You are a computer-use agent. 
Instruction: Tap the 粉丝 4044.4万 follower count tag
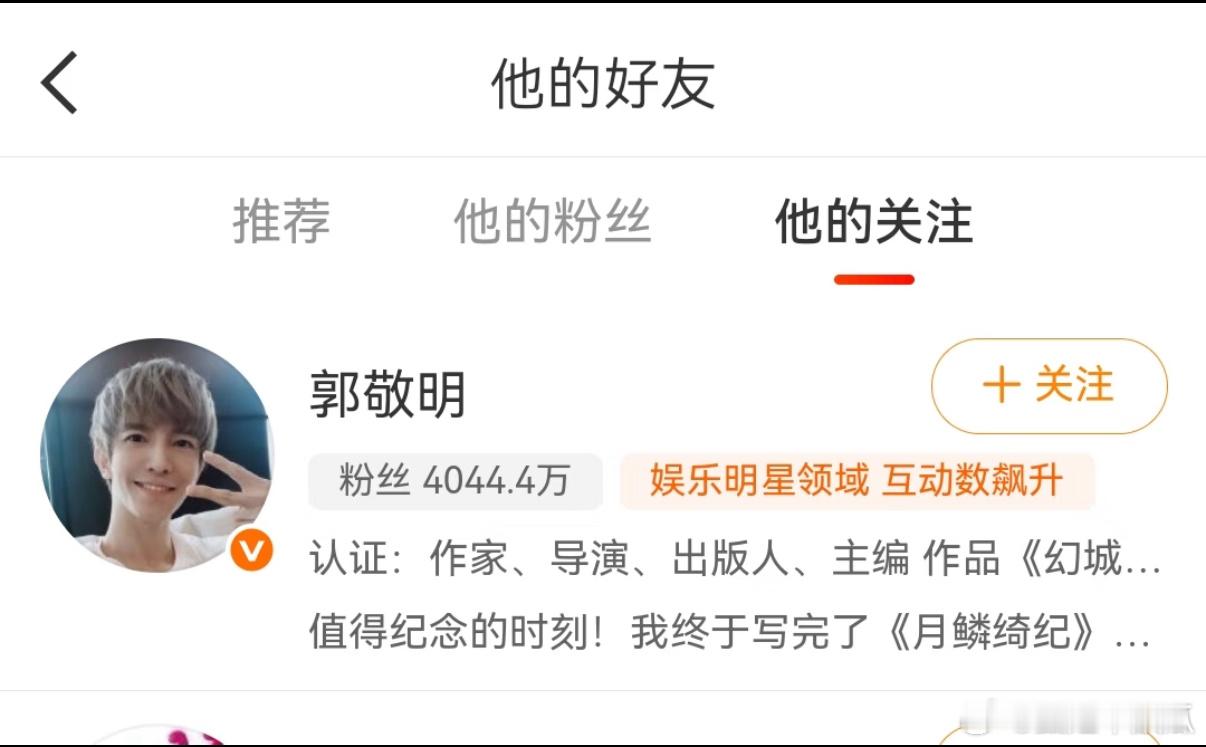tap(455, 482)
